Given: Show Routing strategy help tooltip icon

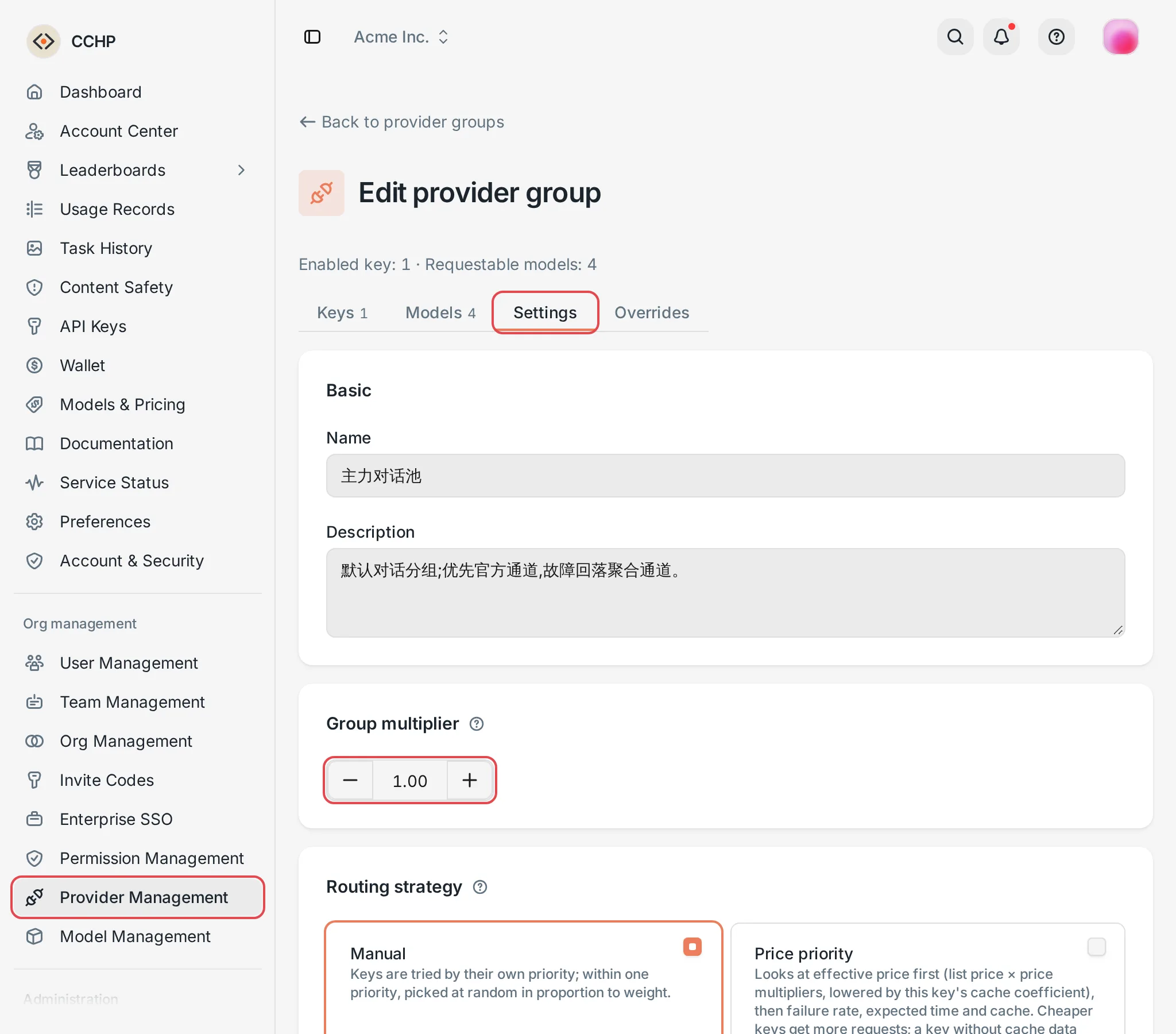Looking at the screenshot, I should pyautogui.click(x=480, y=887).
